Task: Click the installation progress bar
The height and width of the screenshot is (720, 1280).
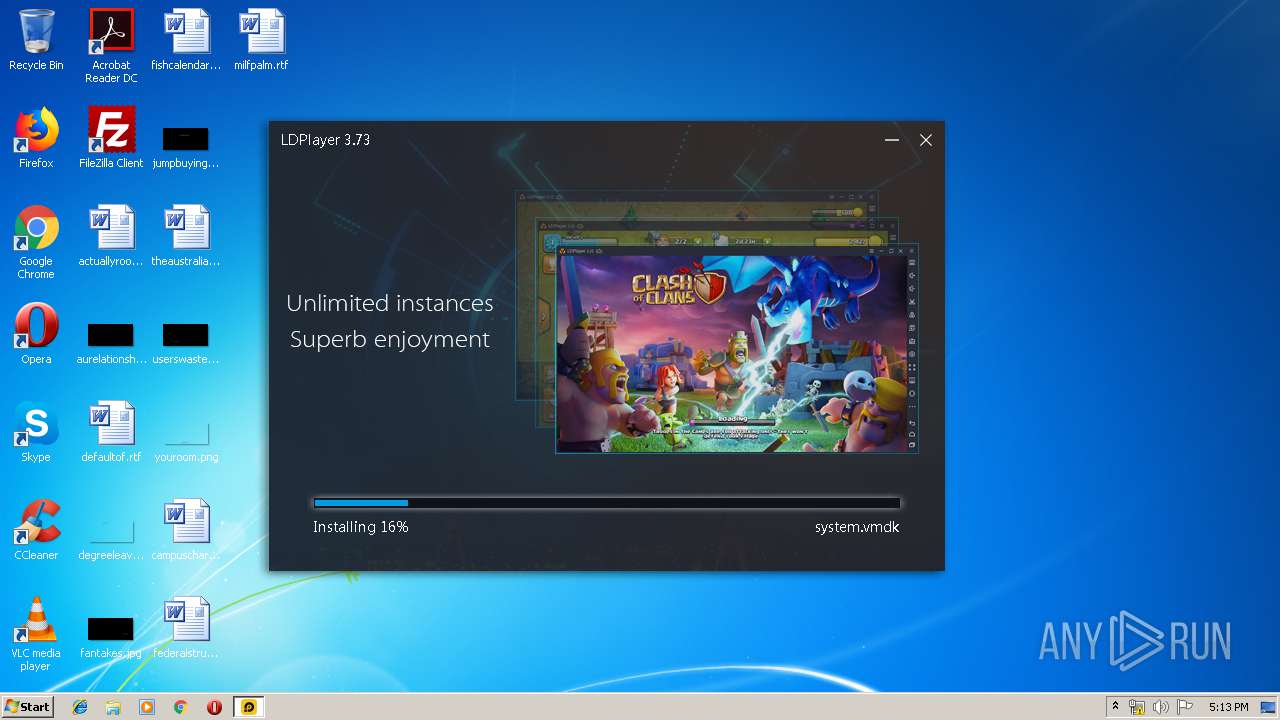Action: tap(607, 503)
